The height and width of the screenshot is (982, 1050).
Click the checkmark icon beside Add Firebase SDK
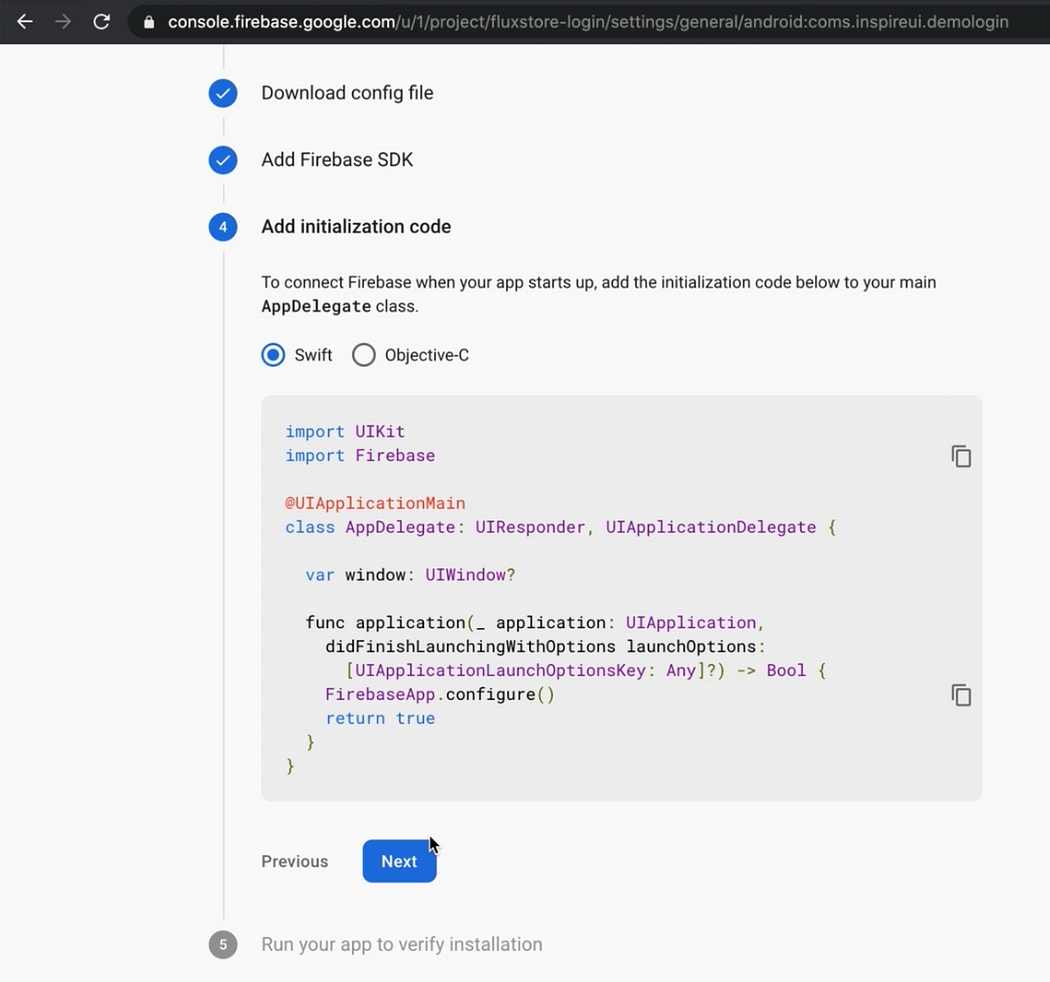(x=223, y=160)
